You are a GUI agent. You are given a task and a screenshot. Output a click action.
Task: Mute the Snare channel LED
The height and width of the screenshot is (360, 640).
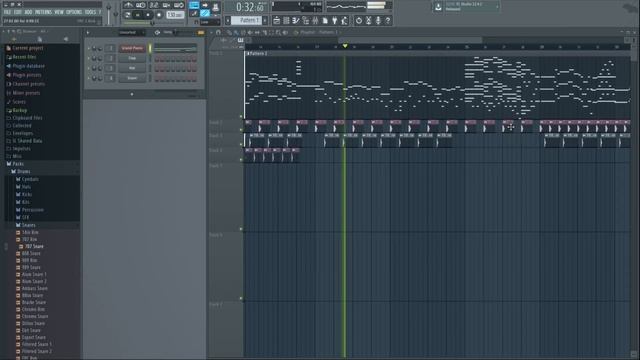click(89, 78)
